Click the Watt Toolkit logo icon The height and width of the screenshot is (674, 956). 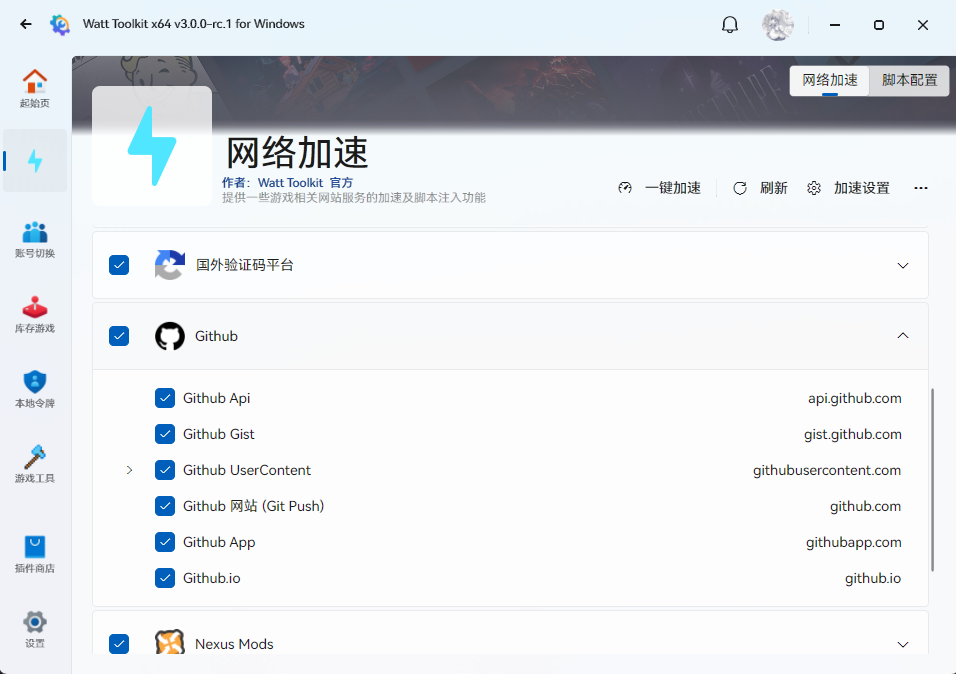pyautogui.click(x=60, y=24)
